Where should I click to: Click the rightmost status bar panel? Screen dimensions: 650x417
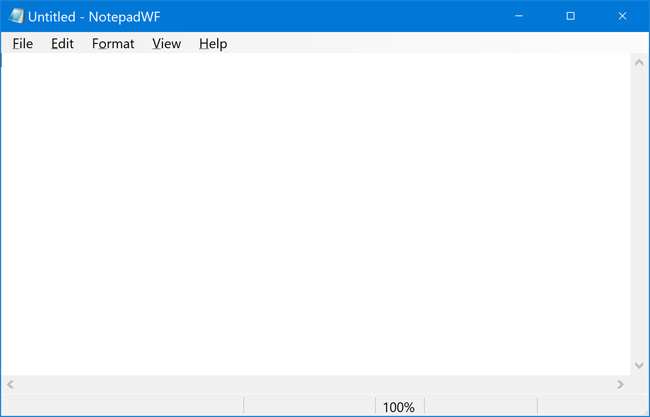click(592, 407)
